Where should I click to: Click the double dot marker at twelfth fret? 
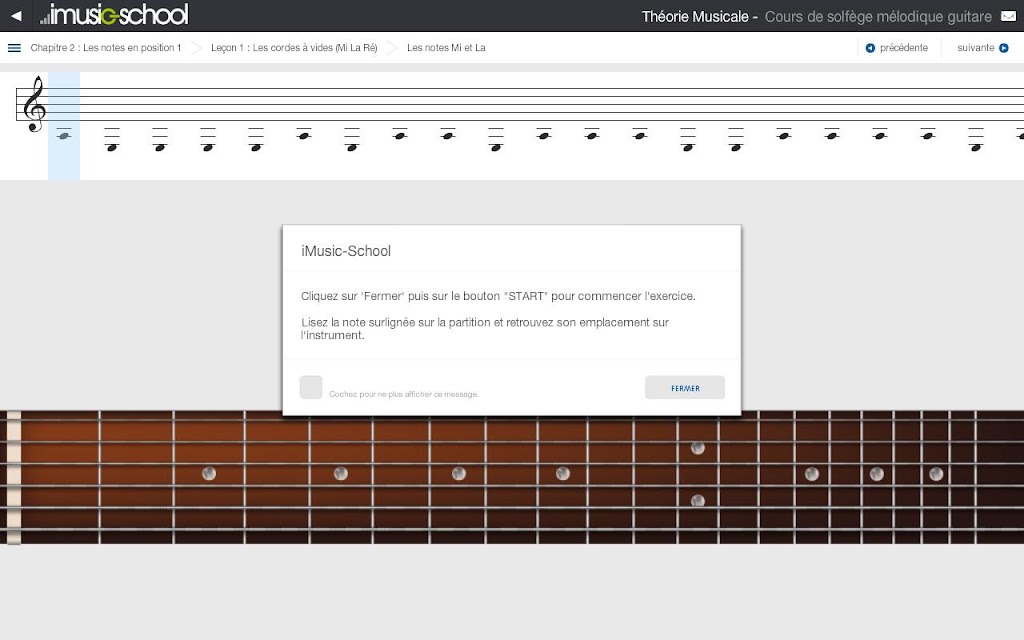[697, 474]
